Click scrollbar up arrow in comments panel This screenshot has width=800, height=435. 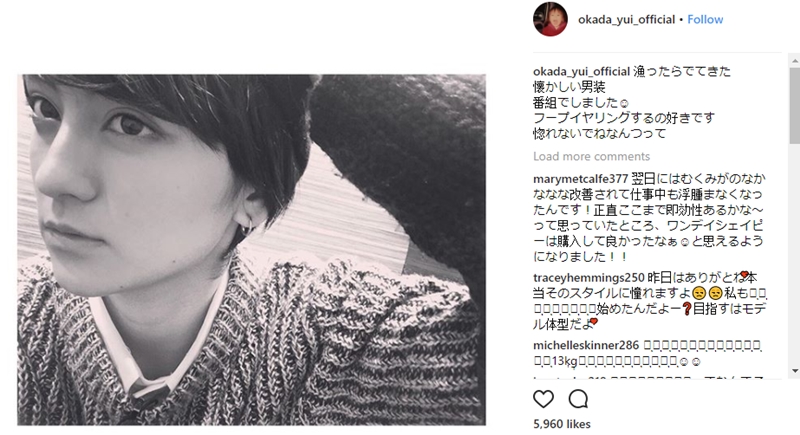795,60
